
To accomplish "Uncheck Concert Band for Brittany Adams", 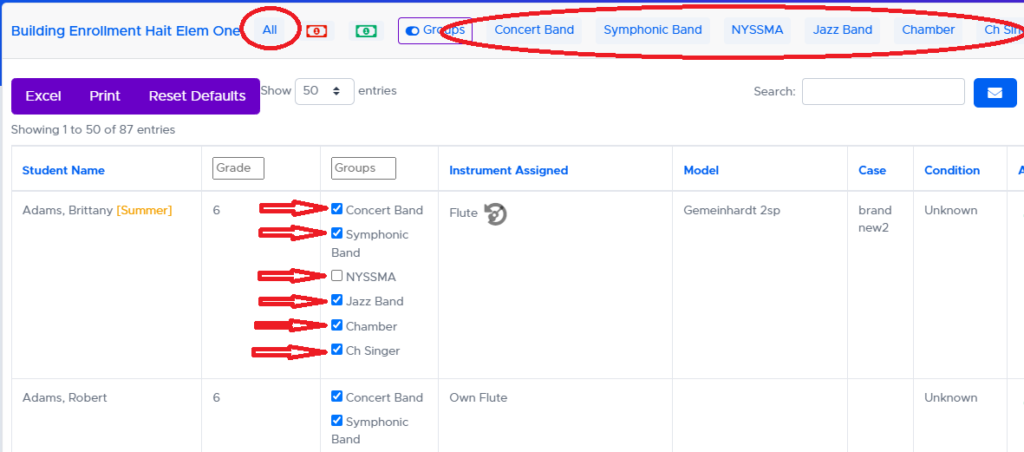I will [x=337, y=210].
